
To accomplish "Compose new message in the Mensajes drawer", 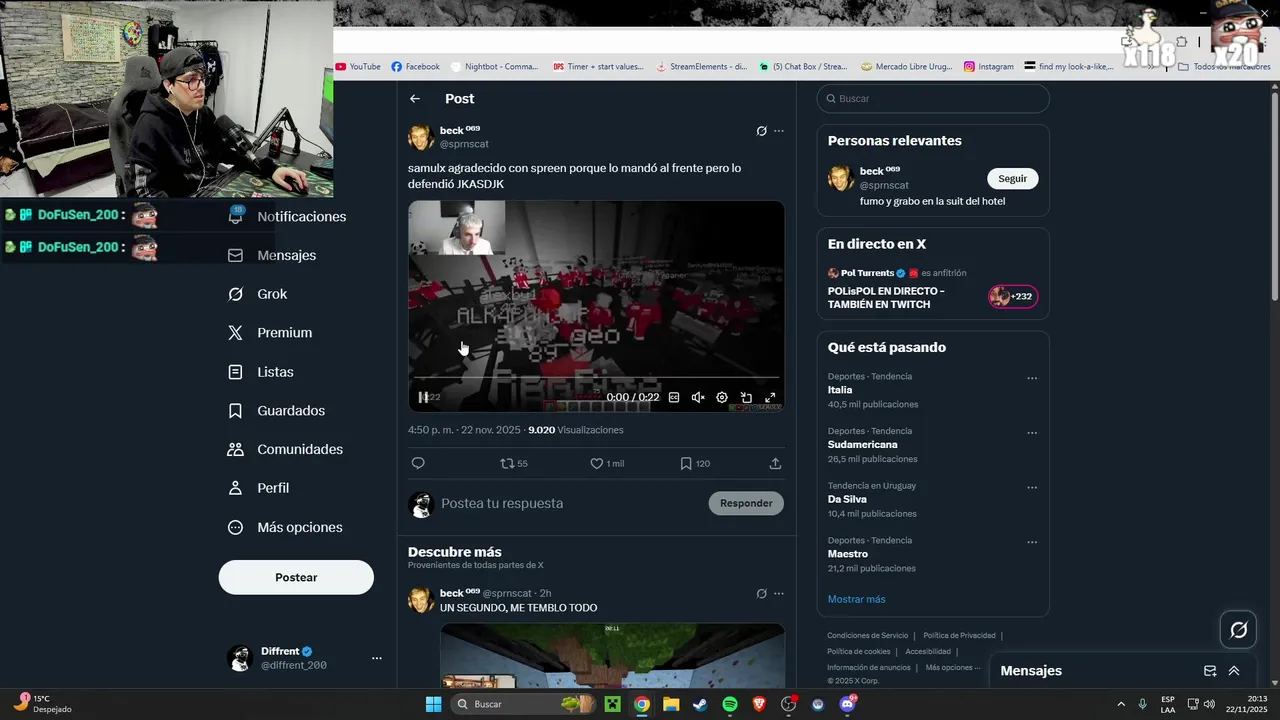I will click(x=1210, y=671).
